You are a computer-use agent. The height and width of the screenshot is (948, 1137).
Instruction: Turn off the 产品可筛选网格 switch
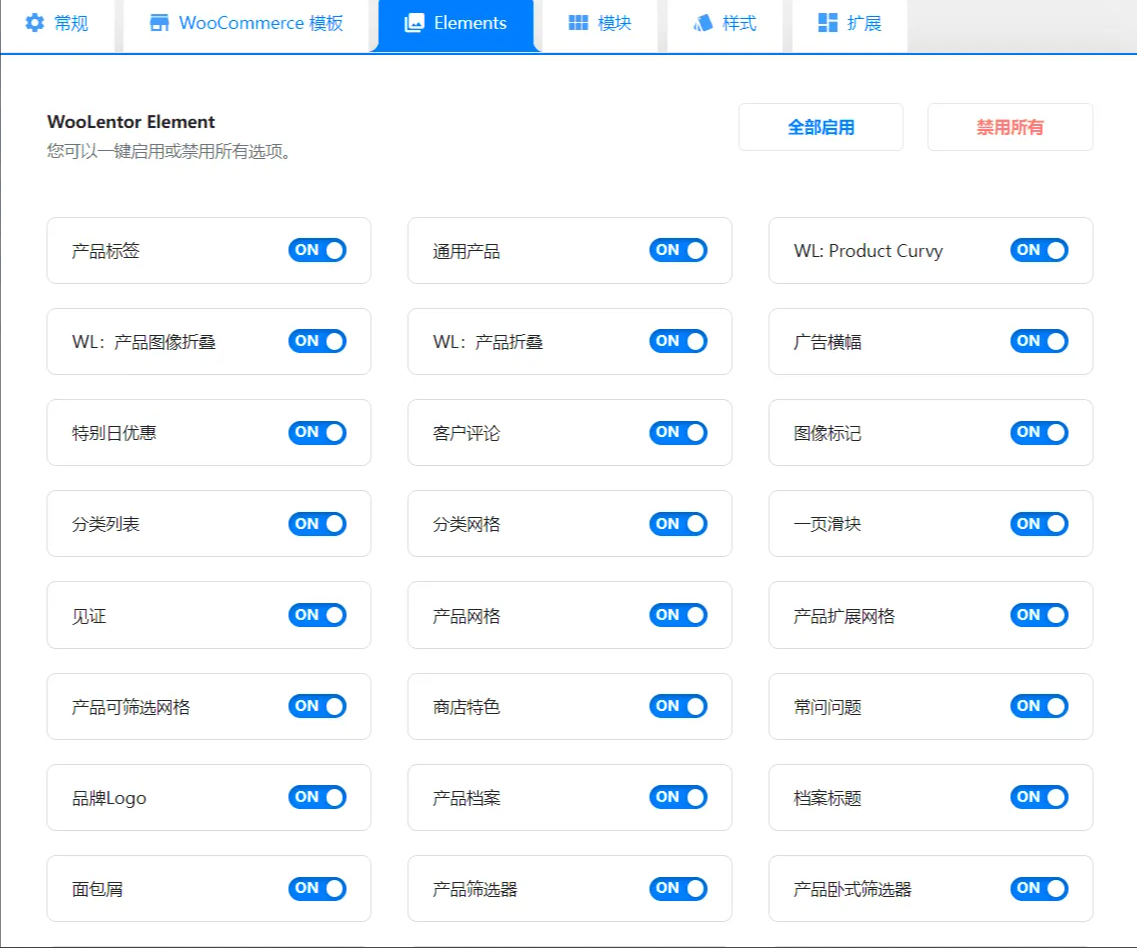pos(318,706)
